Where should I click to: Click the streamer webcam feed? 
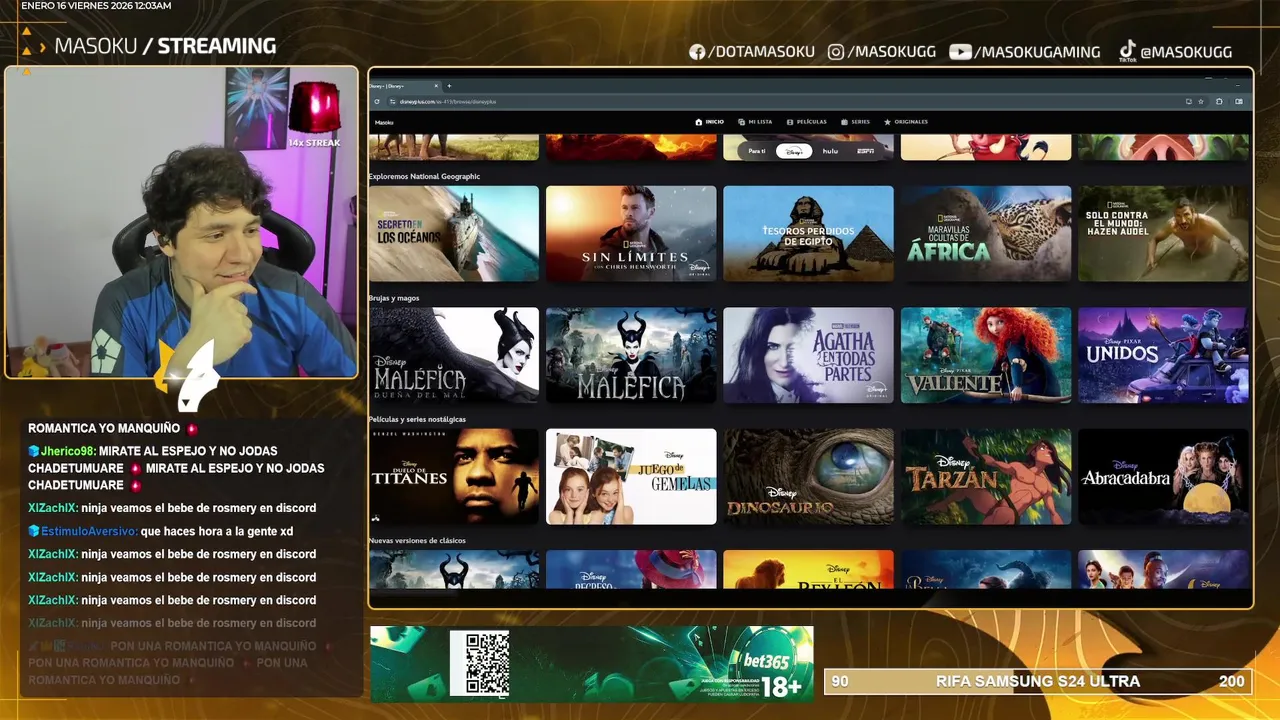coord(181,223)
